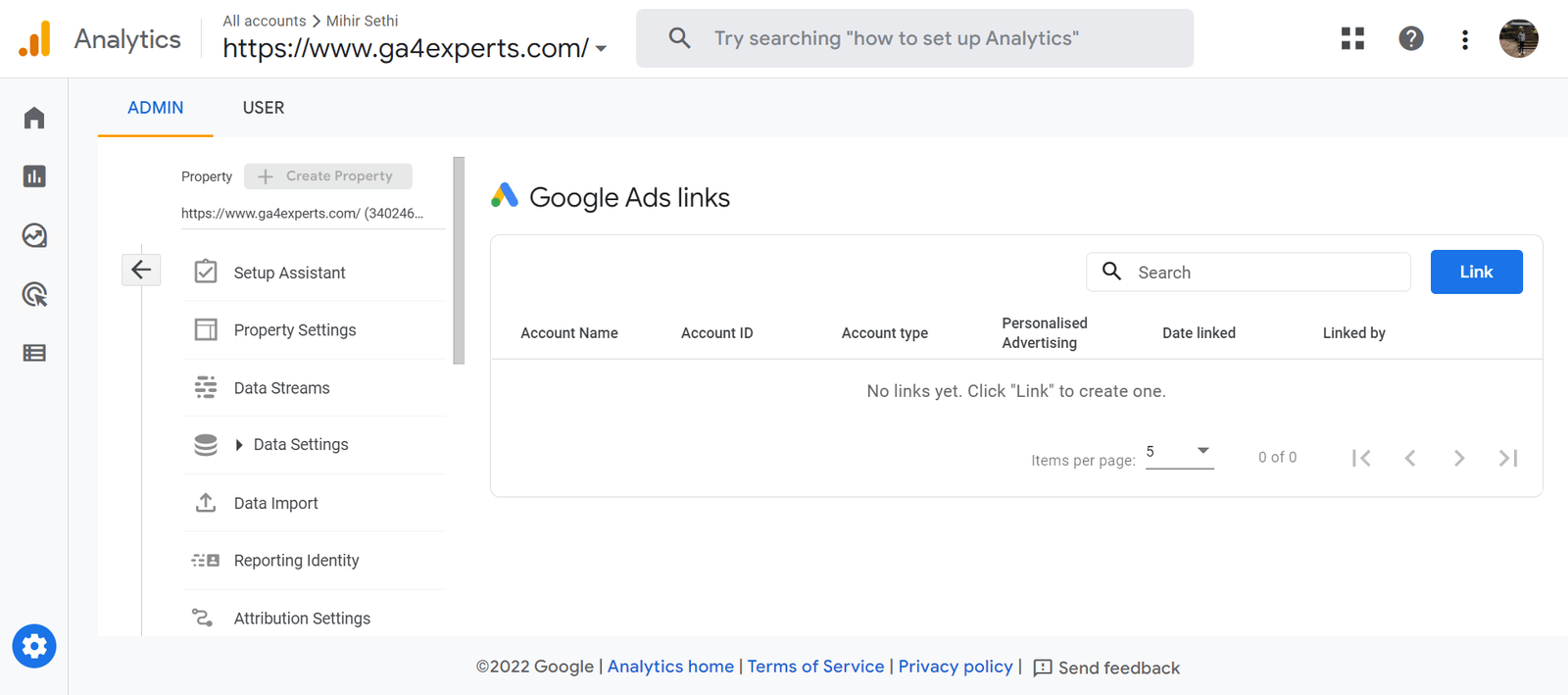Viewport: 1568px width, 695px height.
Task: Switch to the USER tab
Action: [263, 108]
